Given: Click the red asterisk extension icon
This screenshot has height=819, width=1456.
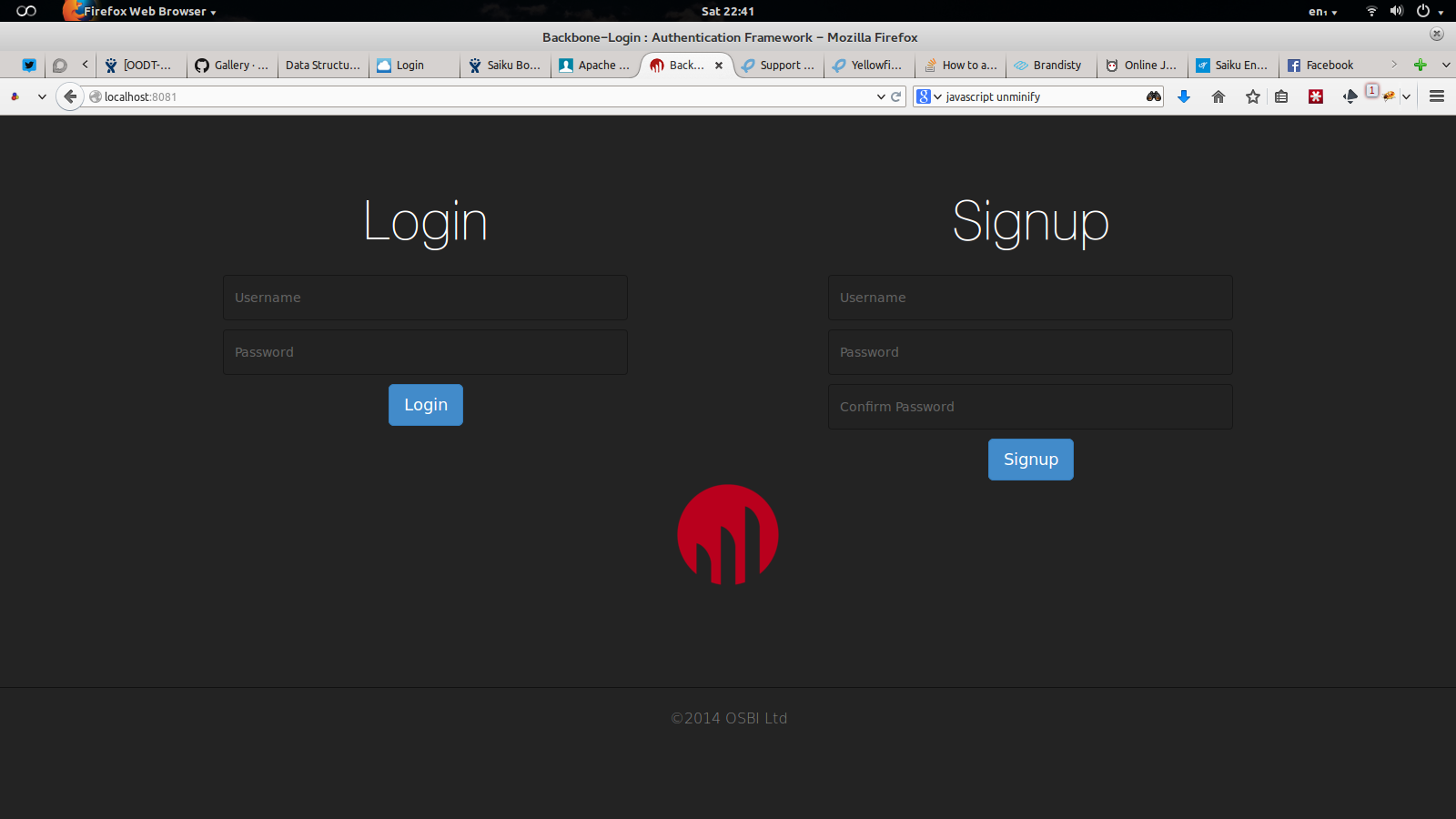Looking at the screenshot, I should click(1316, 96).
